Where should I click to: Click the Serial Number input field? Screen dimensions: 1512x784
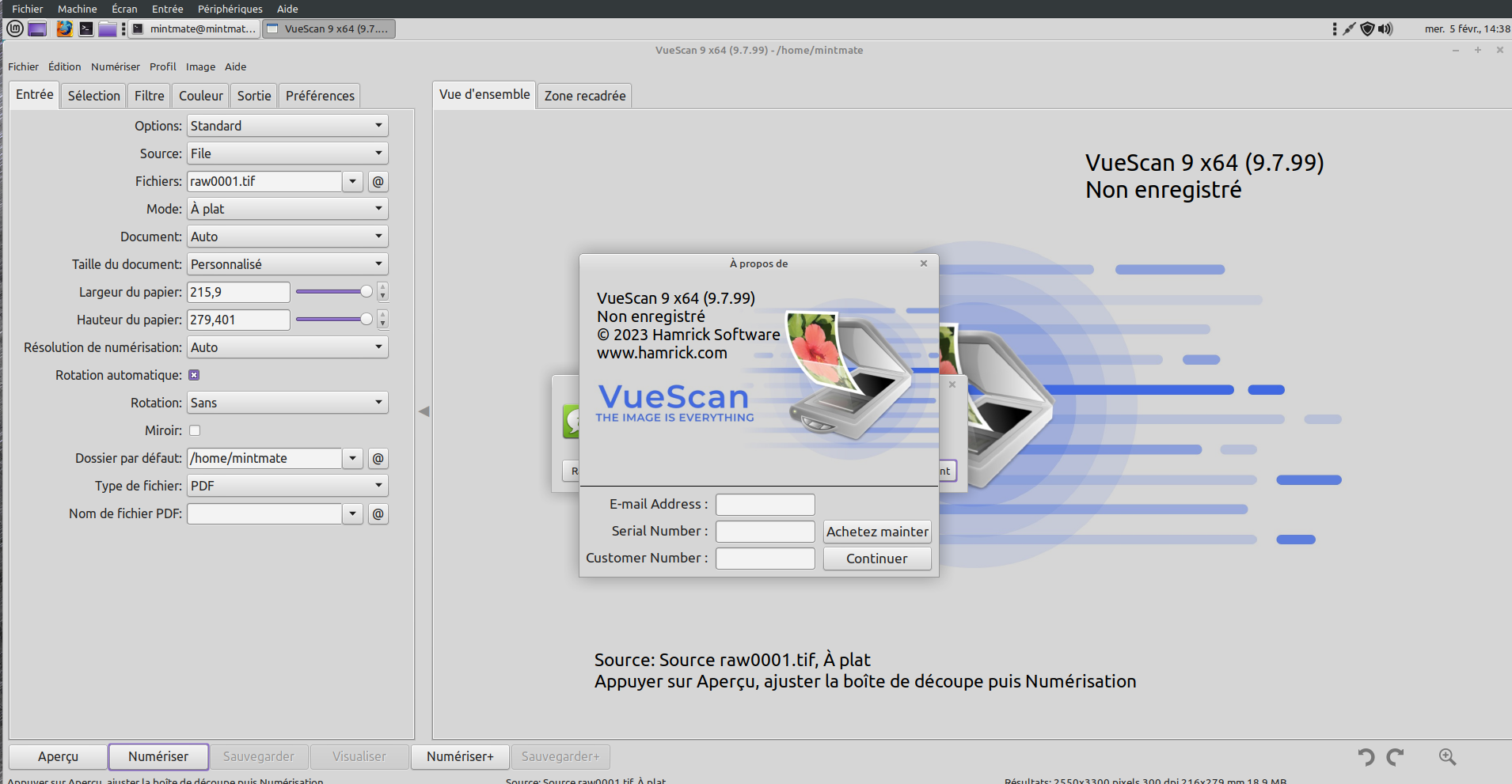pyautogui.click(x=765, y=532)
